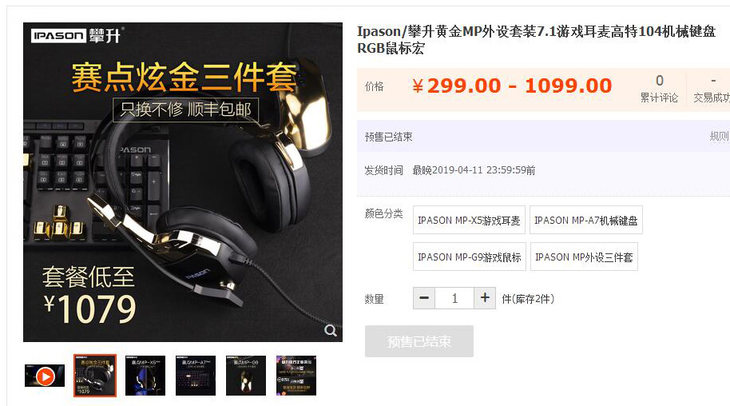This screenshot has height=406, width=730.
Task: Open the presale rules link
Action: [x=719, y=136]
